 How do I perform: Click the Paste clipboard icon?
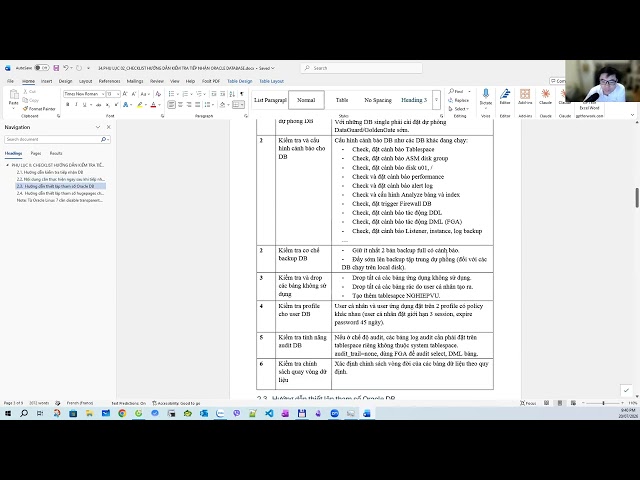[13, 95]
